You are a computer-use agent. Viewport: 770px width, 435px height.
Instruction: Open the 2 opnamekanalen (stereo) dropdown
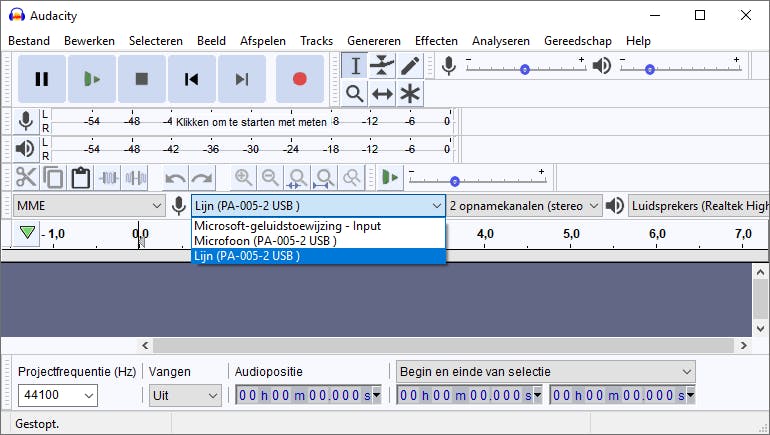[524, 206]
